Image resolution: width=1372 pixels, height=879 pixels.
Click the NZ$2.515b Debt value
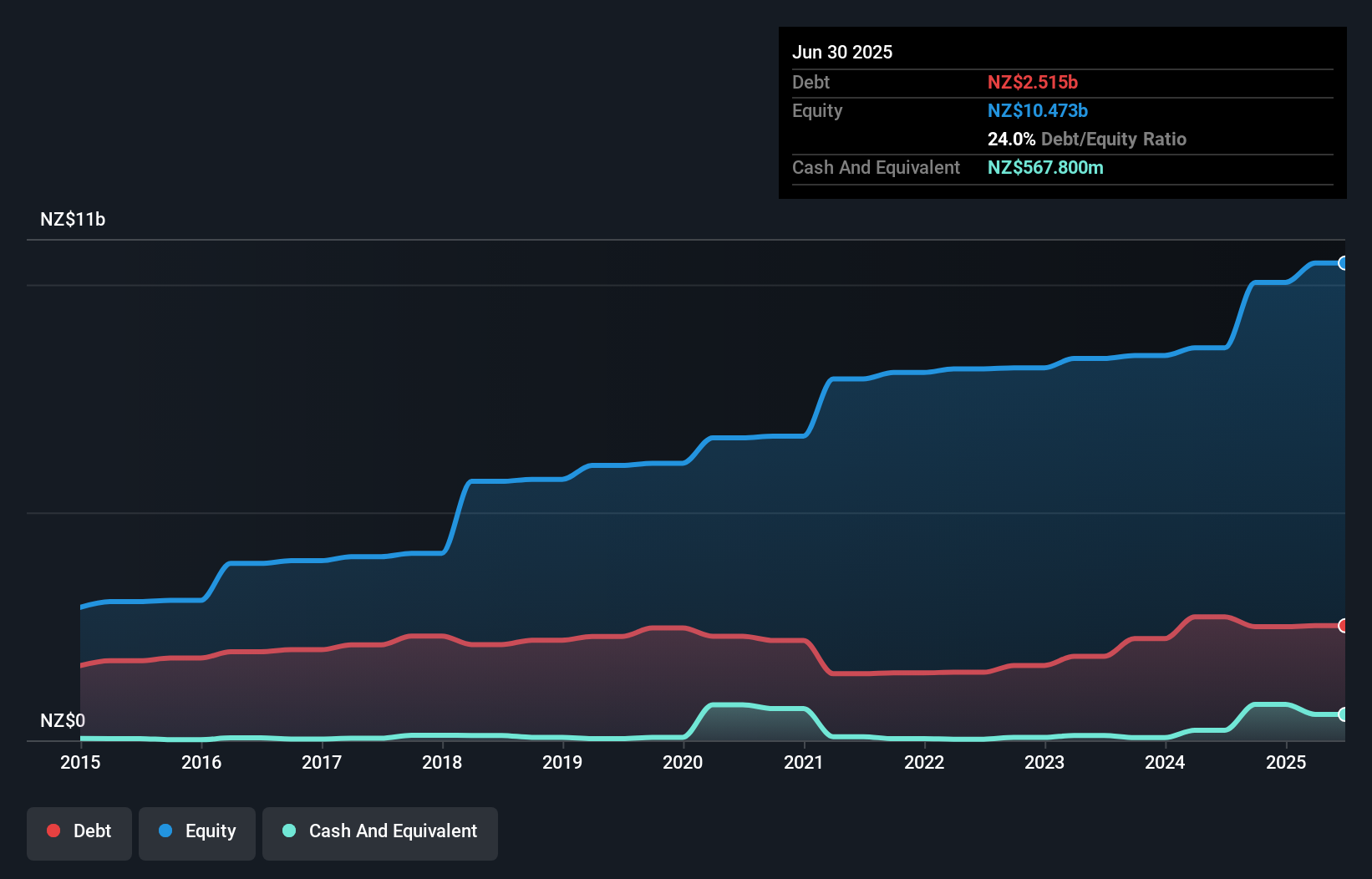click(1034, 82)
